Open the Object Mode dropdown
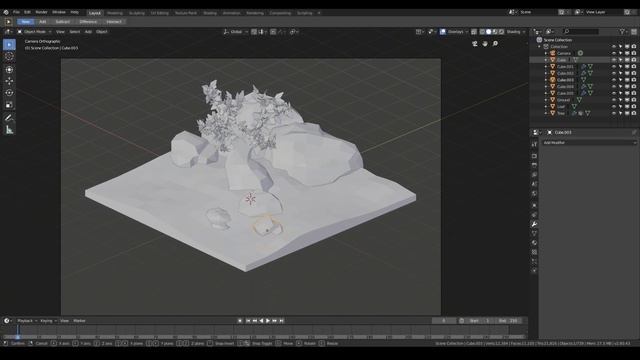Screen dimensions: 640x360 click(x=35, y=31)
